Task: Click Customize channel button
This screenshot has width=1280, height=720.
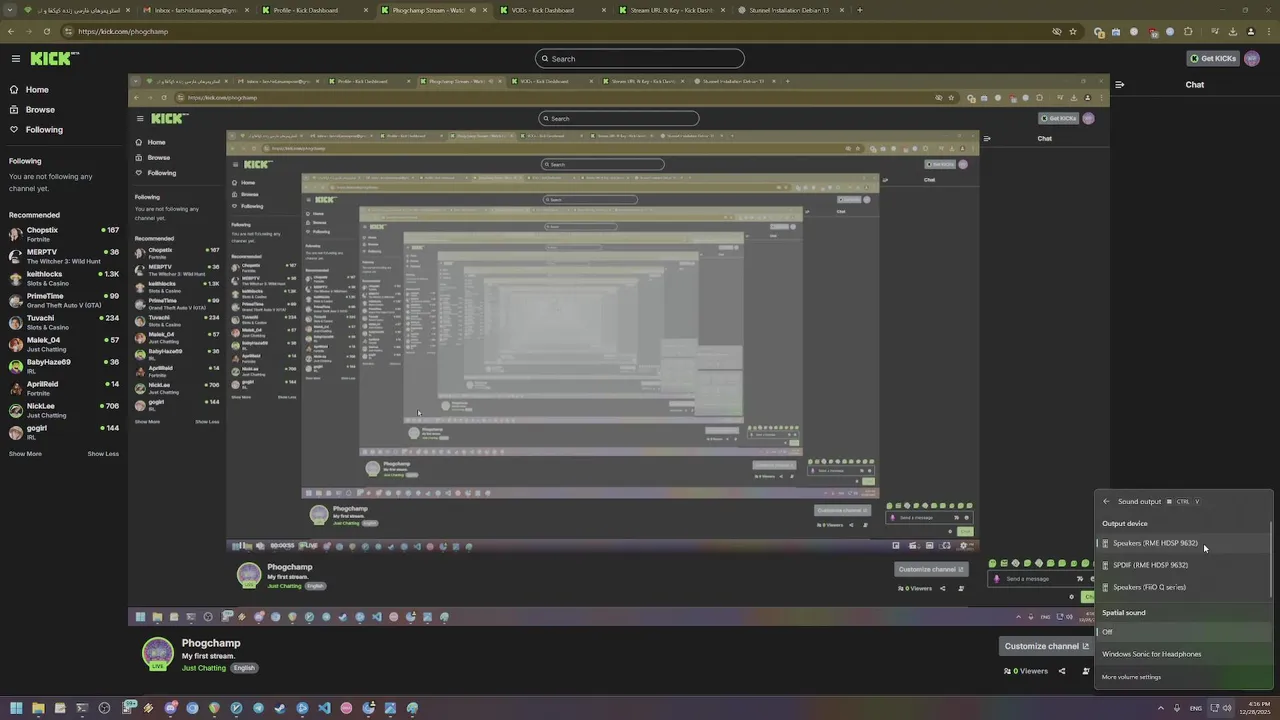Action: (1047, 646)
